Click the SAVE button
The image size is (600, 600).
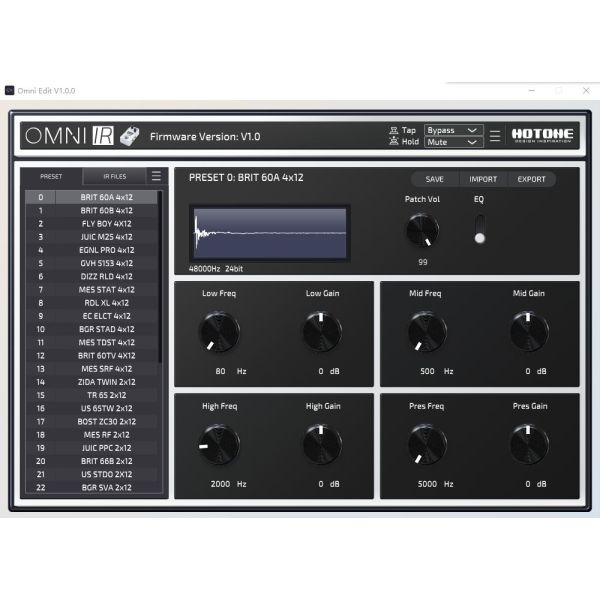tap(434, 179)
